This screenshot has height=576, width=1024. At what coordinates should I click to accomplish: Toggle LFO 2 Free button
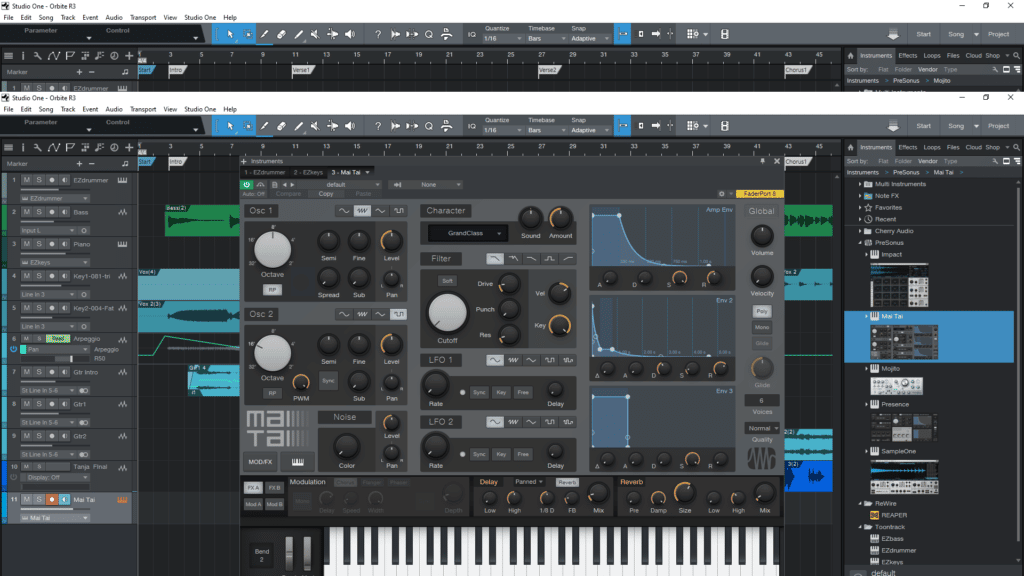523,455
